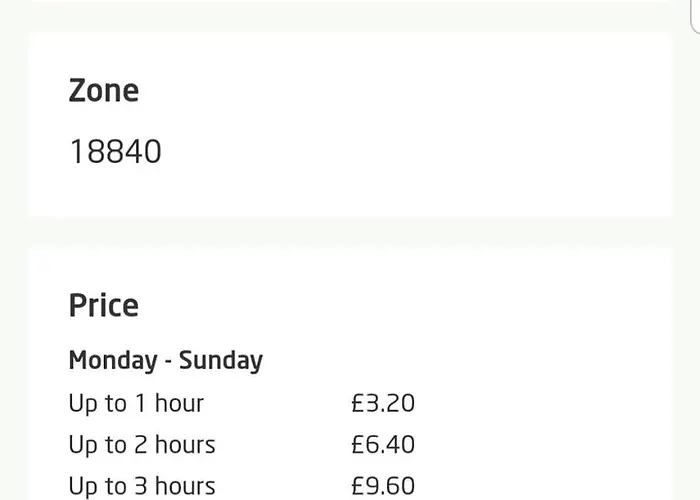Click the digit 3 in Up to 3 hours
This screenshot has width=700, height=500.
(x=141, y=486)
